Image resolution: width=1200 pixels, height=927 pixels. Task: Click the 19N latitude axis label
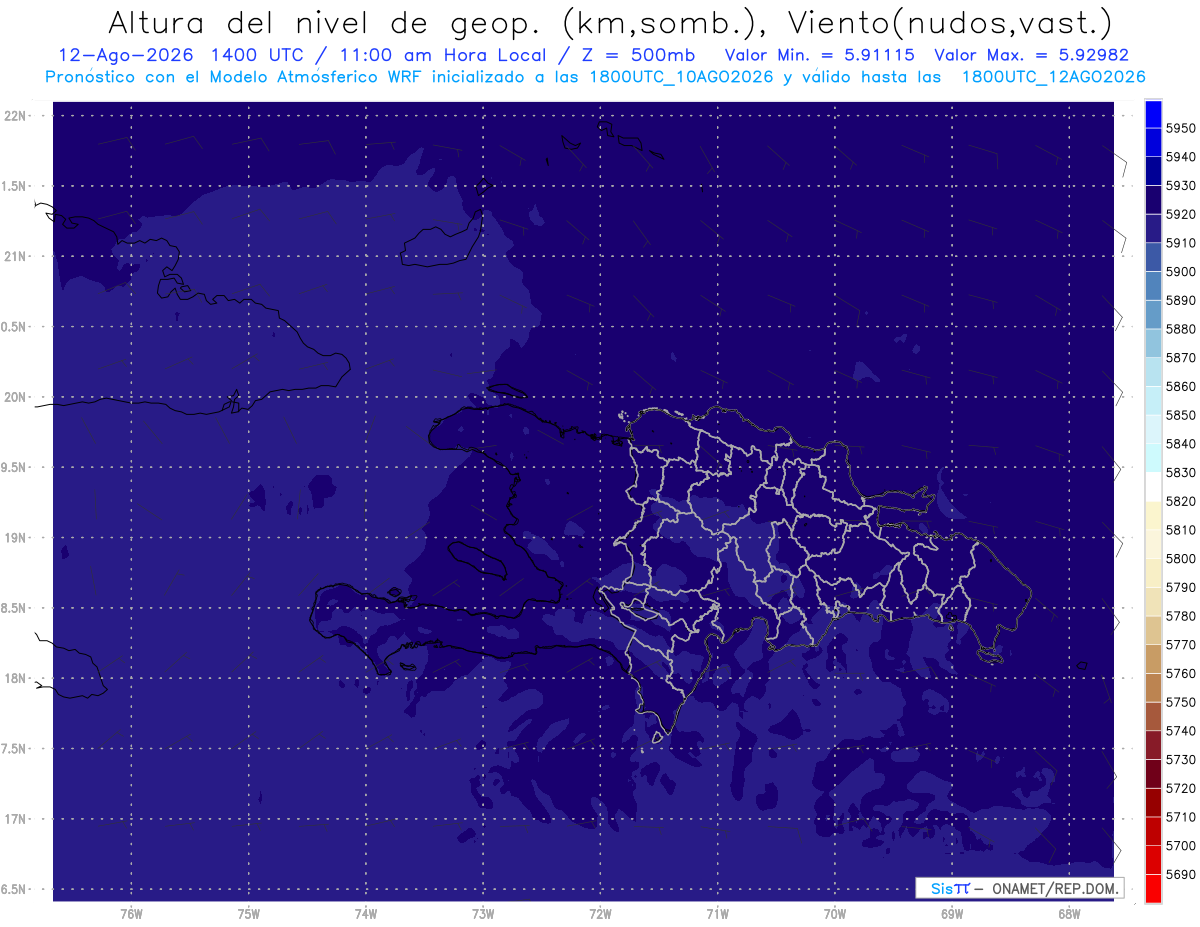[x=17, y=538]
